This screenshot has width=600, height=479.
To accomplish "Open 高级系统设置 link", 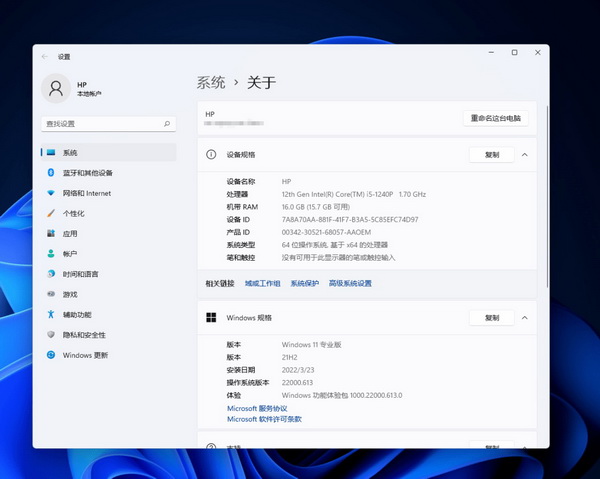I will click(x=350, y=283).
